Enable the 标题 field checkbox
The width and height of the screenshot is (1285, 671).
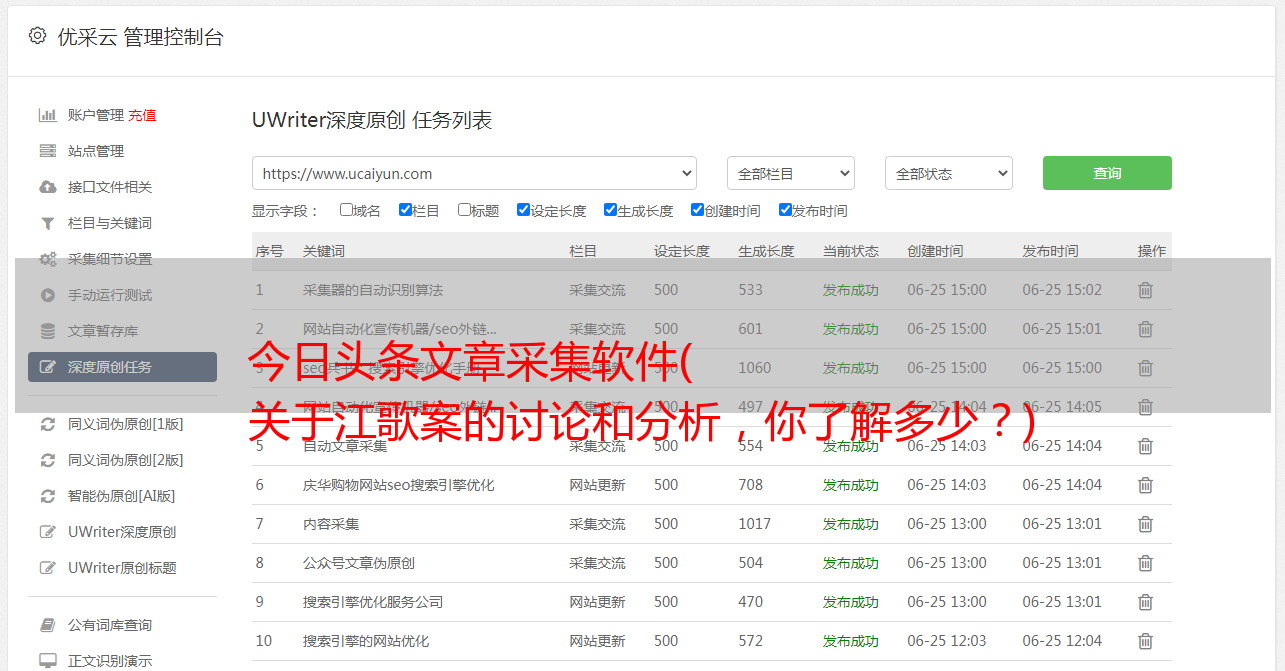click(x=464, y=210)
